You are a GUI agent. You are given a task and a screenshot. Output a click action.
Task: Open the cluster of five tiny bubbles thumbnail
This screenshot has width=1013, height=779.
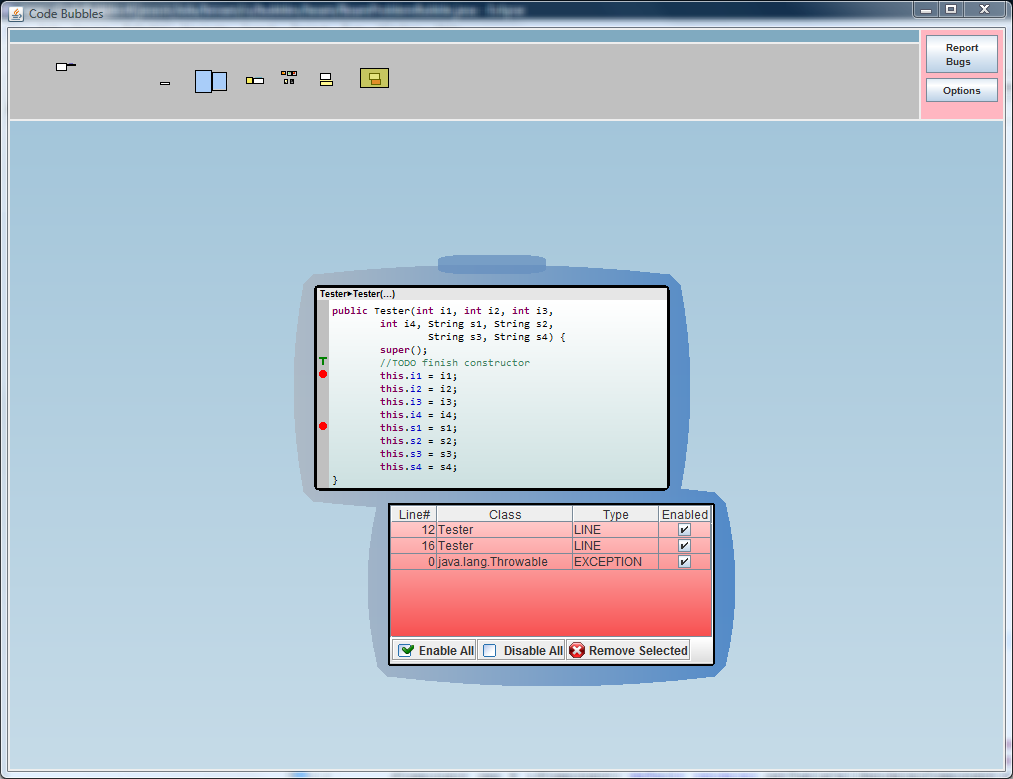[x=289, y=78]
